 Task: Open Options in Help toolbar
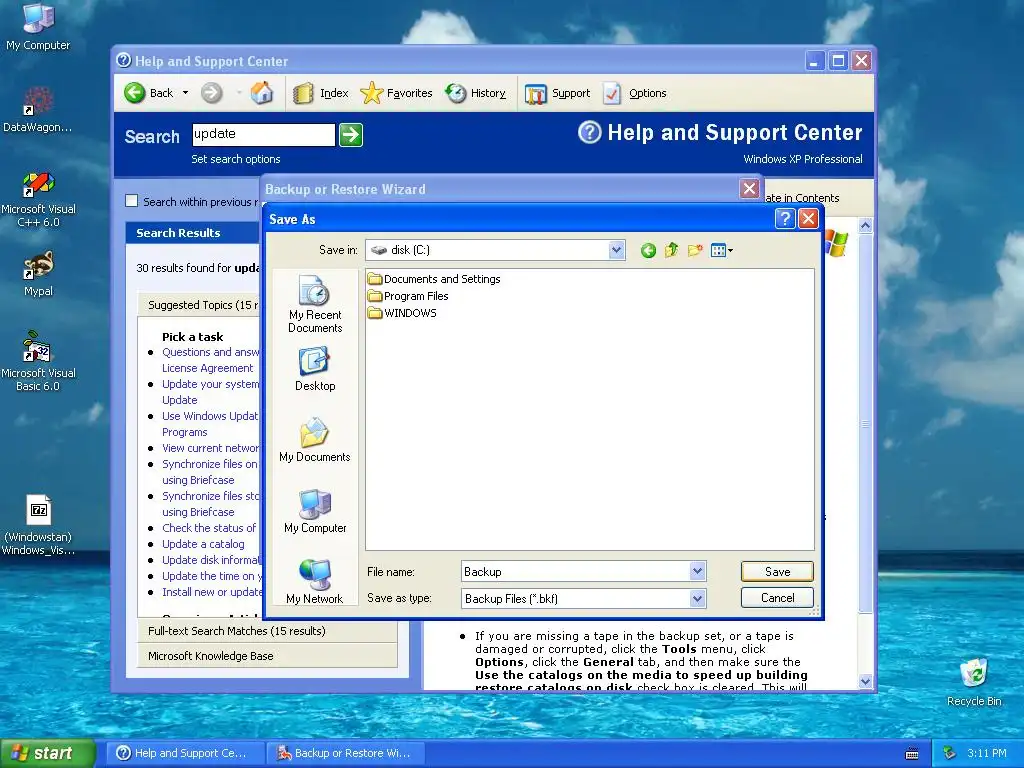click(x=634, y=93)
